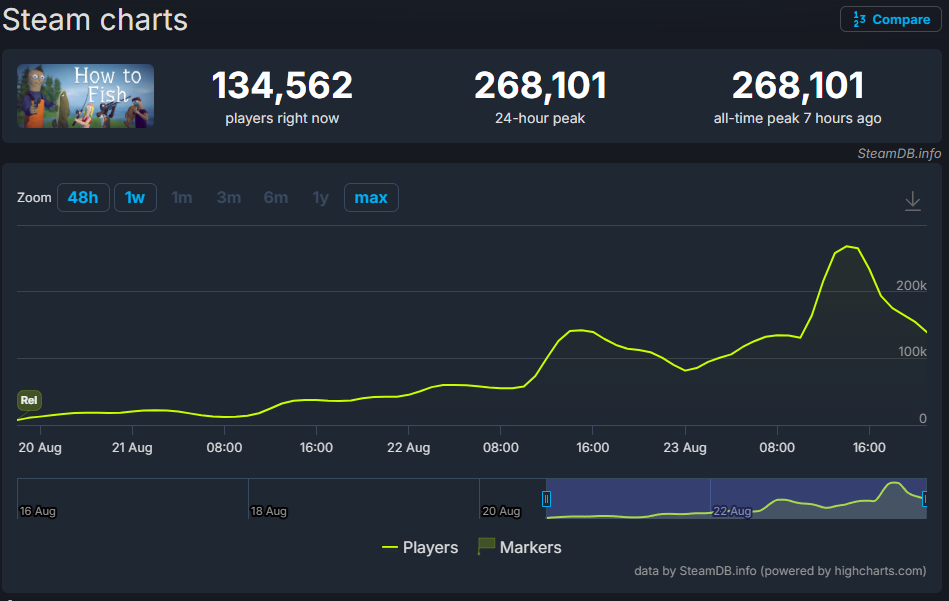
Task: Grab the right navigator range handle
Action: point(925,499)
